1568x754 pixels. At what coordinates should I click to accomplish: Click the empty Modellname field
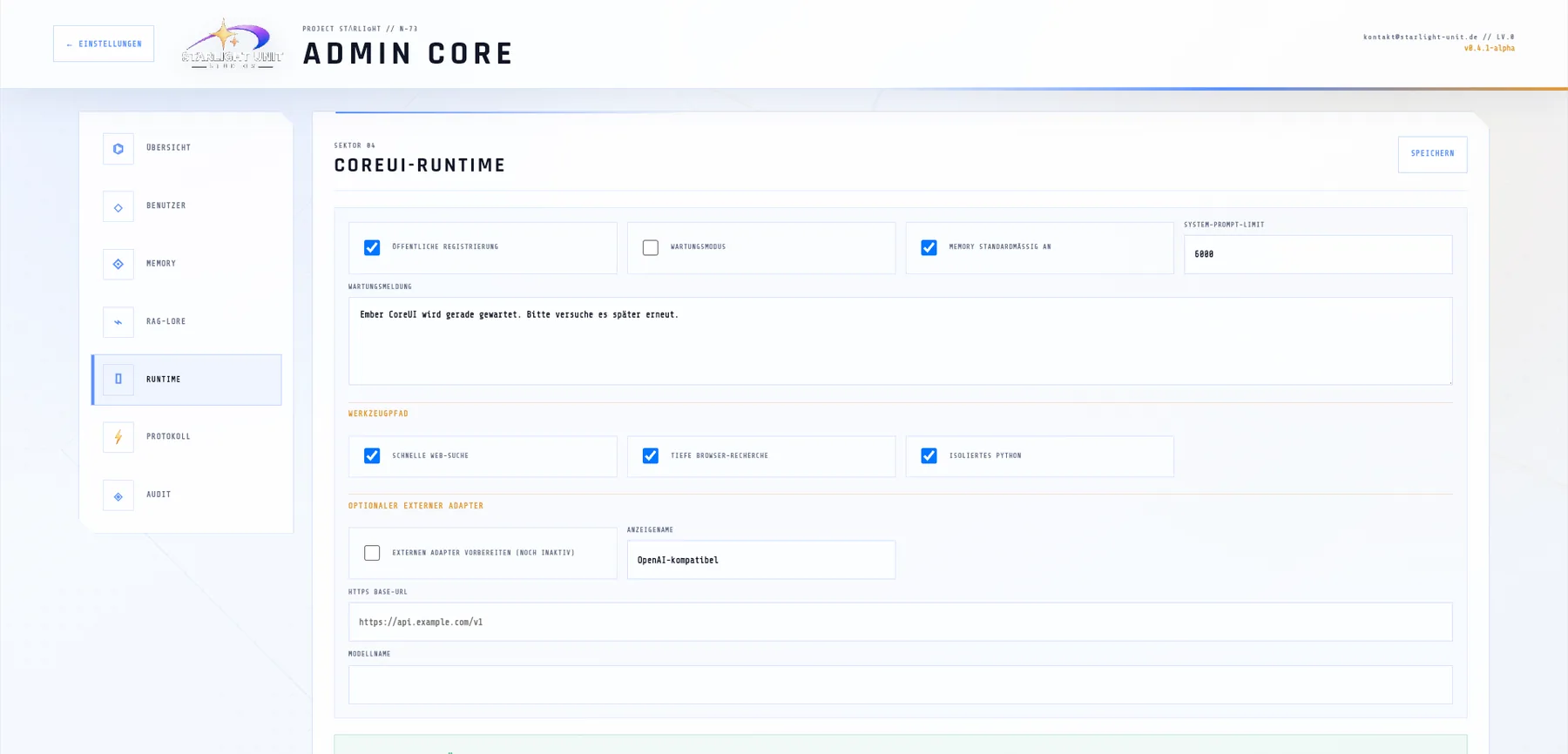coord(900,685)
